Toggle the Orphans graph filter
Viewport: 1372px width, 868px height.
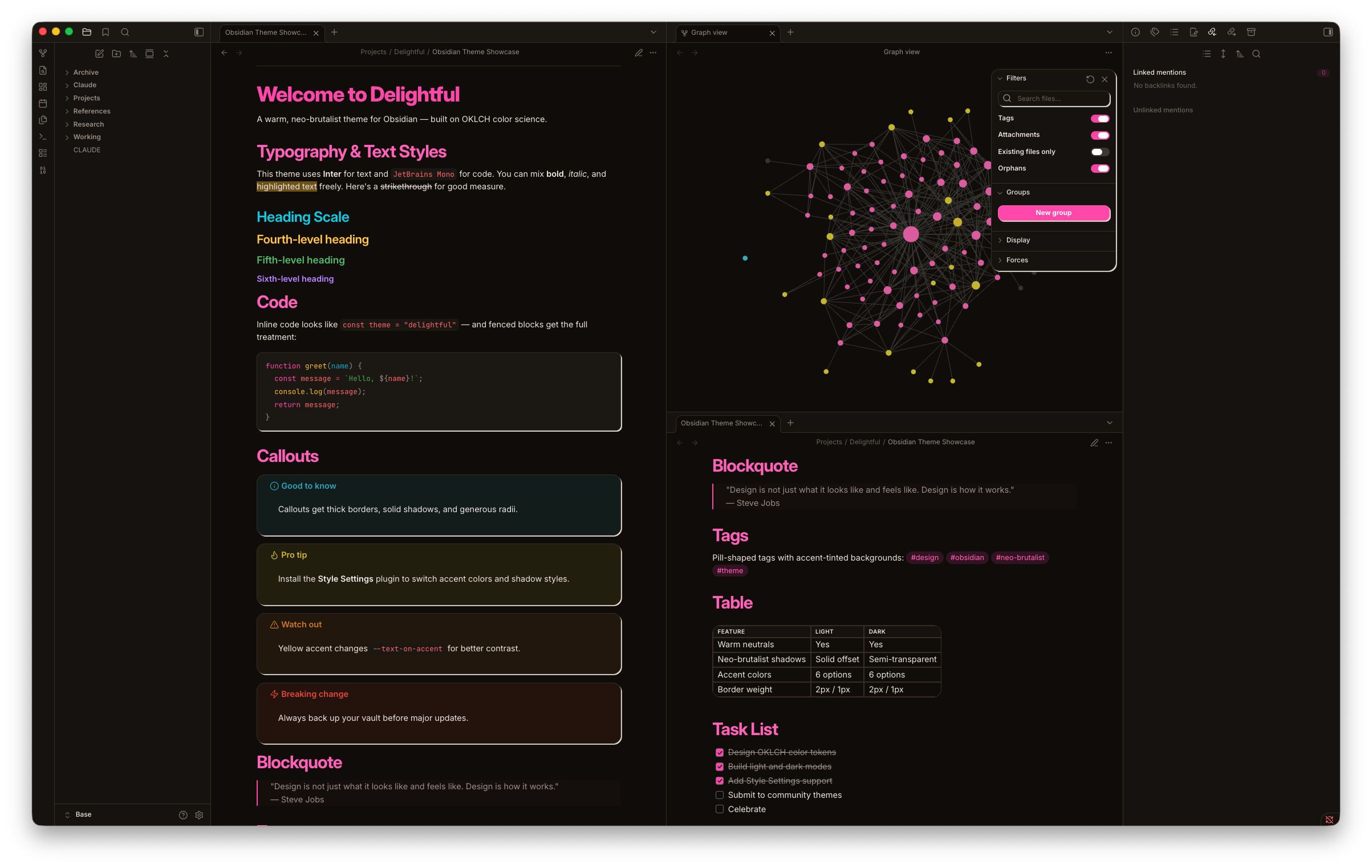tap(1100, 168)
